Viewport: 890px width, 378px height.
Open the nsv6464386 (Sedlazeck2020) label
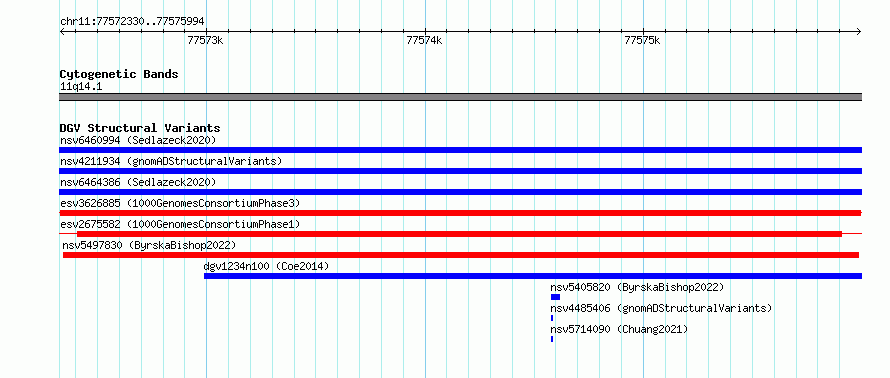coord(138,182)
